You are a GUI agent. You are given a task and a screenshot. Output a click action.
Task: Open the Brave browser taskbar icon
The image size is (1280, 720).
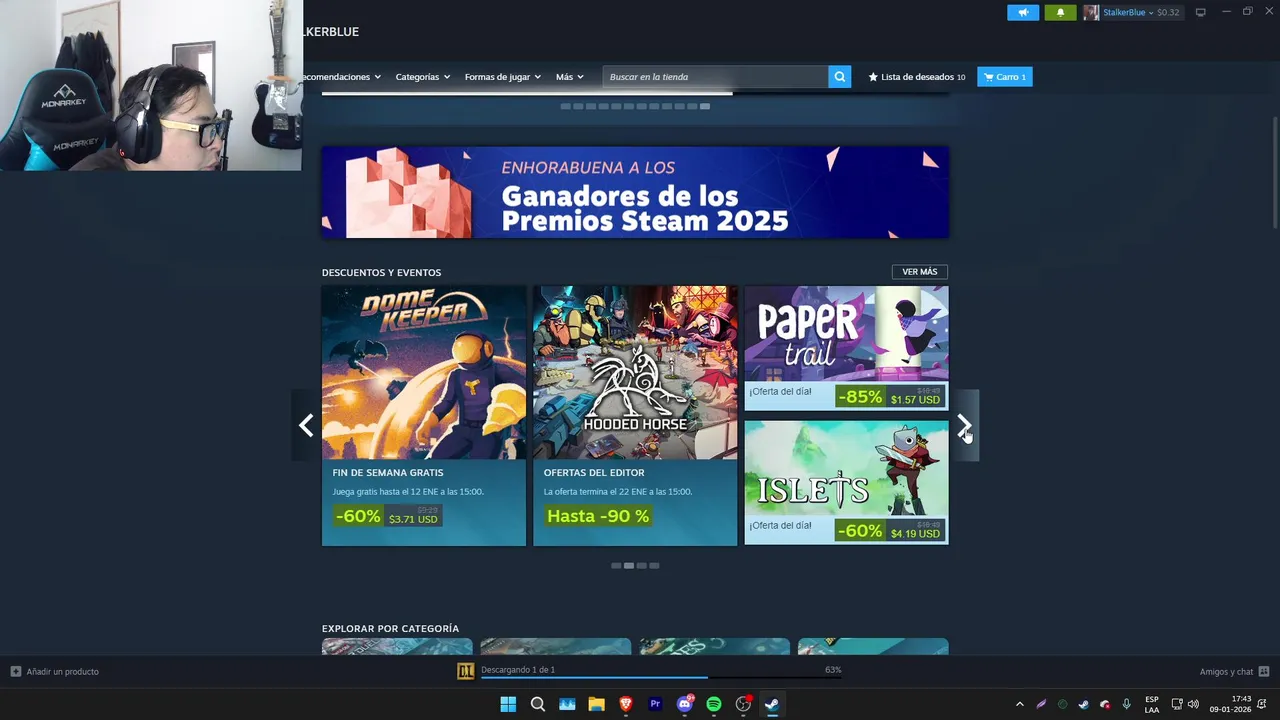pyautogui.click(x=626, y=704)
